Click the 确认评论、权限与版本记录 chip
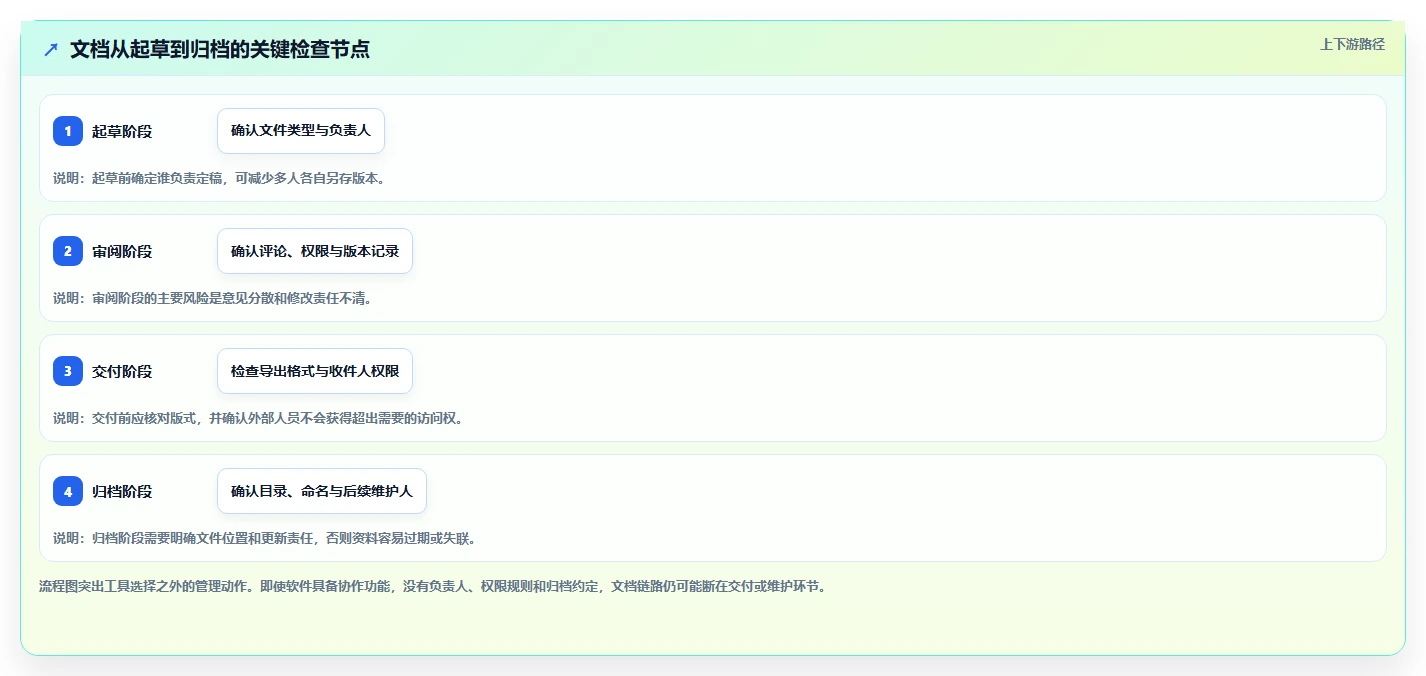The height and width of the screenshot is (676, 1426). coord(315,251)
